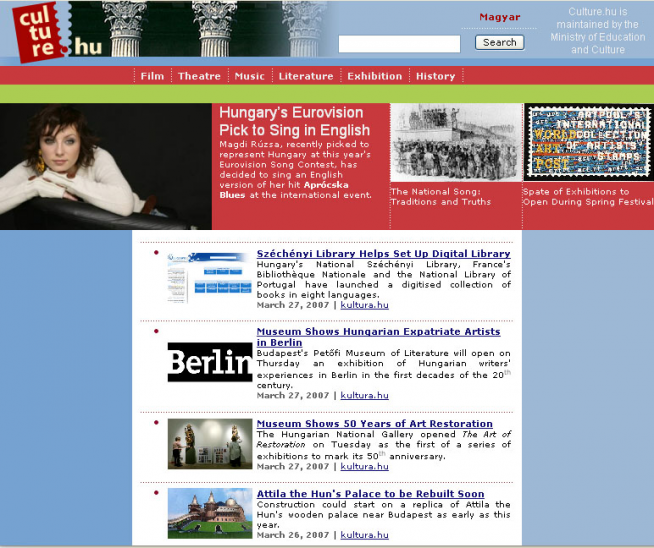
Task: Go to the Music category
Action: click(x=249, y=76)
